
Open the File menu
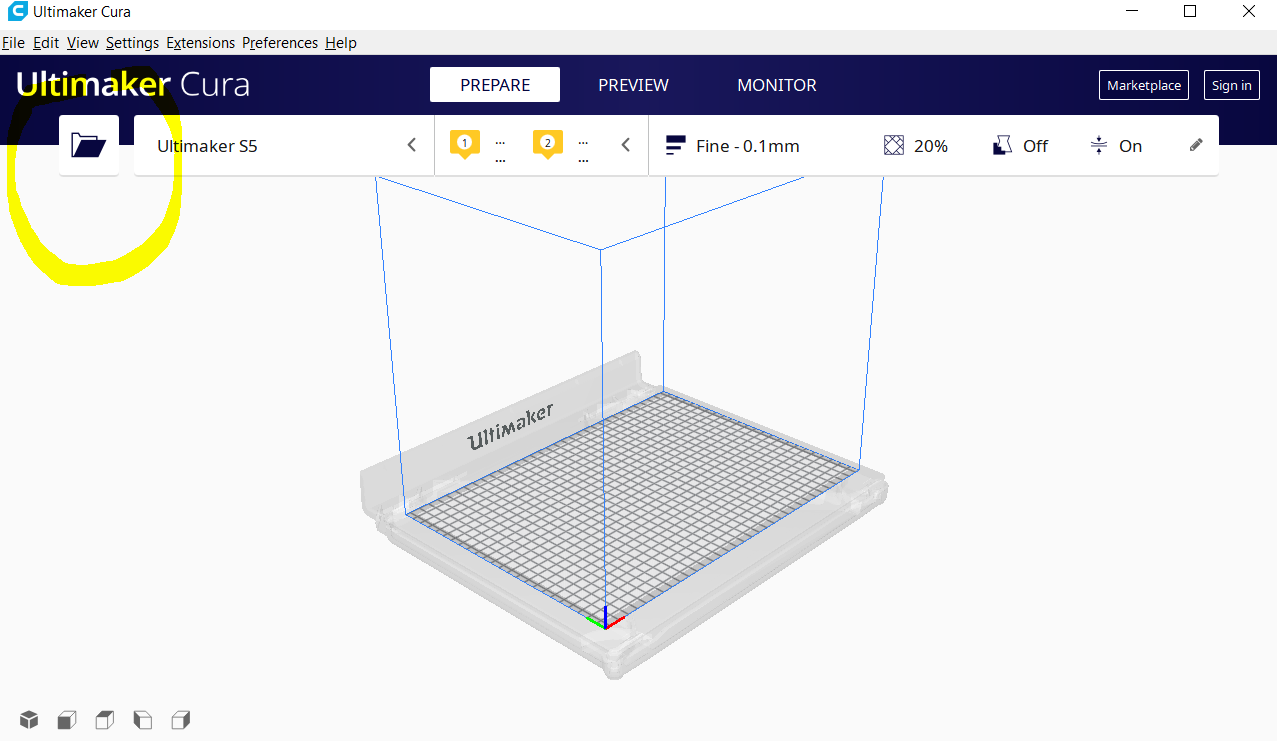[x=13, y=43]
